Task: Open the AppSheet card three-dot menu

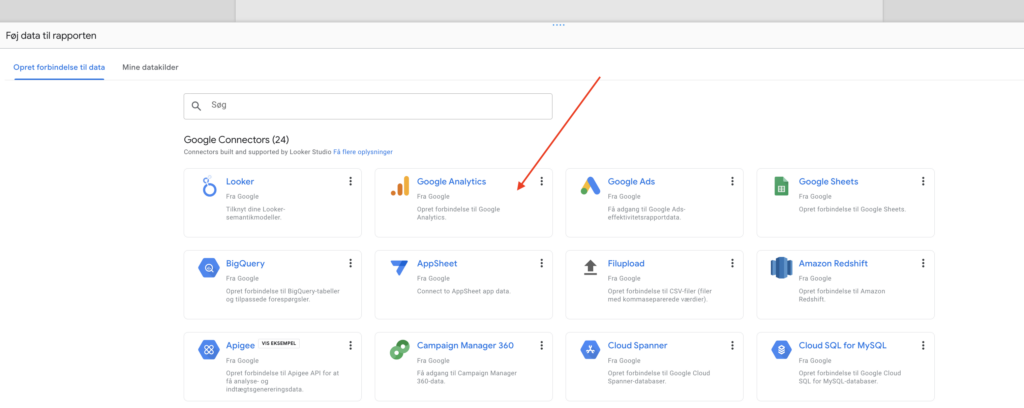Action: click(x=541, y=263)
